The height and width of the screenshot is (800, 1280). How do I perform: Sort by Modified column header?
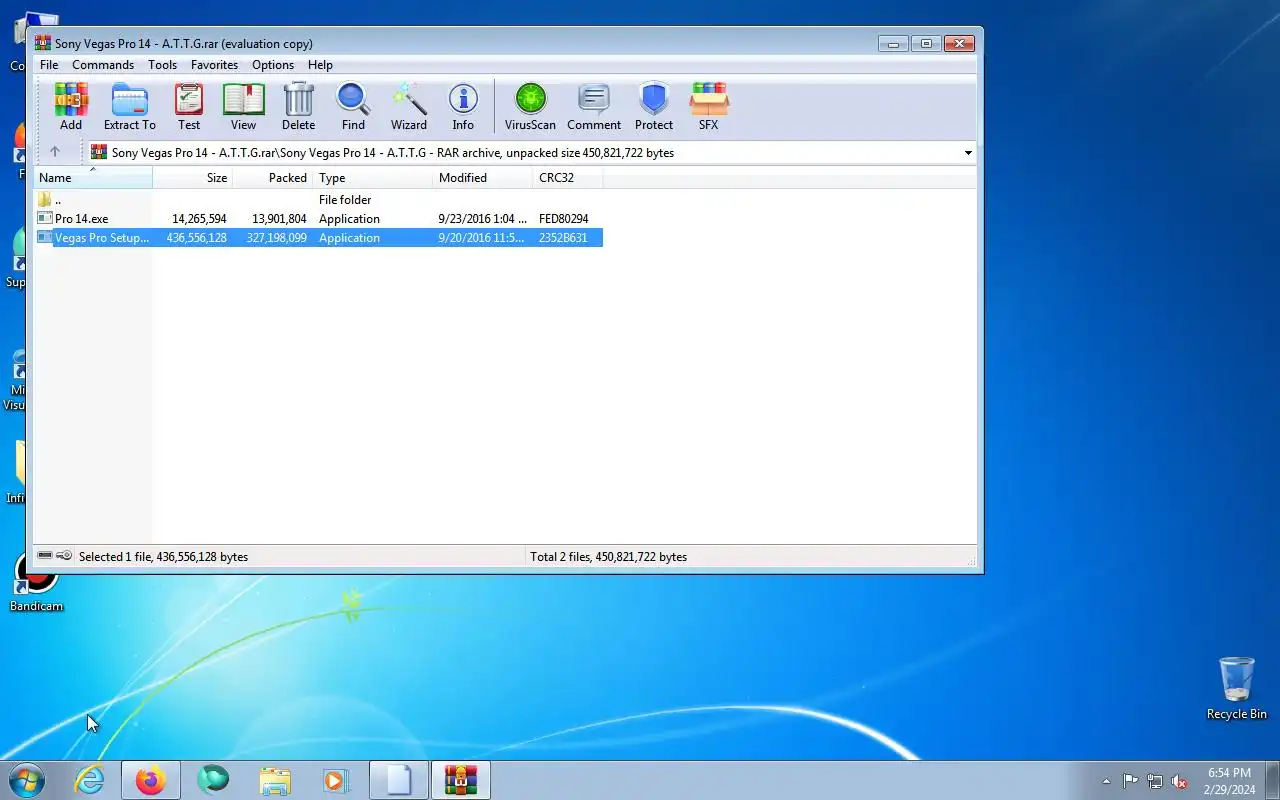[x=482, y=178]
